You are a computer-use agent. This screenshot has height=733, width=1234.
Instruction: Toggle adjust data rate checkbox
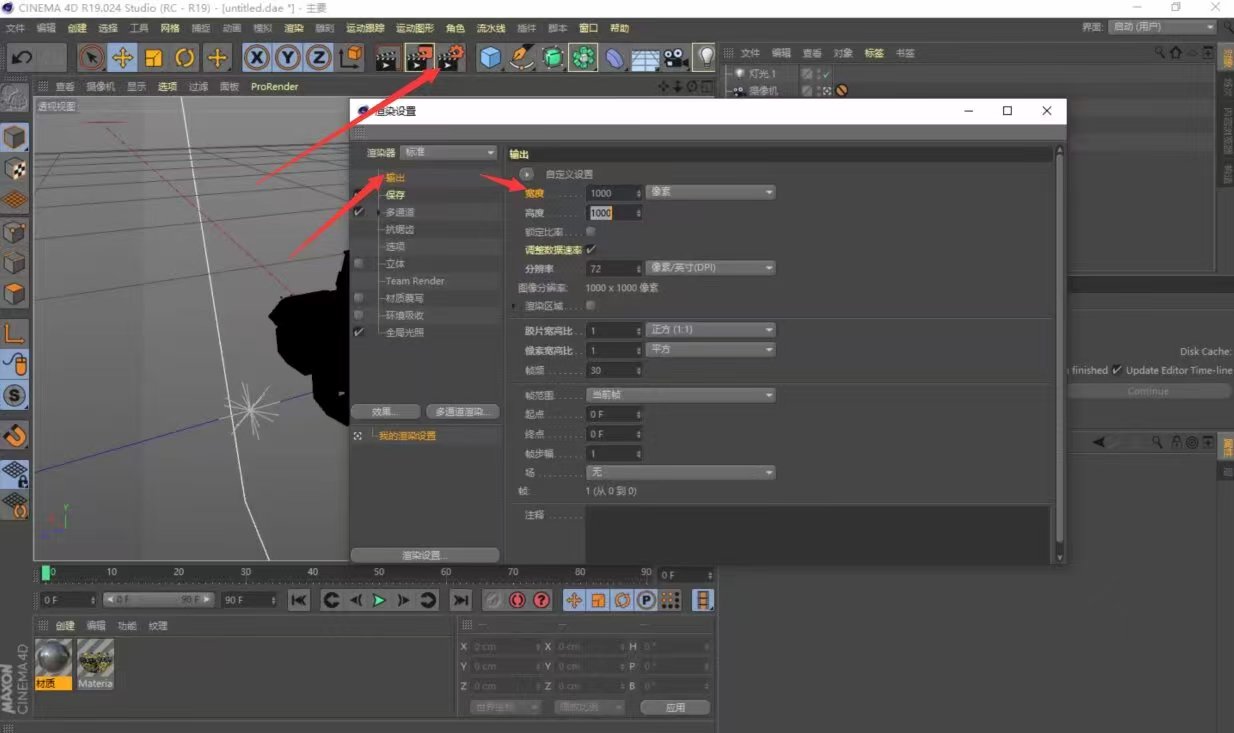[590, 249]
